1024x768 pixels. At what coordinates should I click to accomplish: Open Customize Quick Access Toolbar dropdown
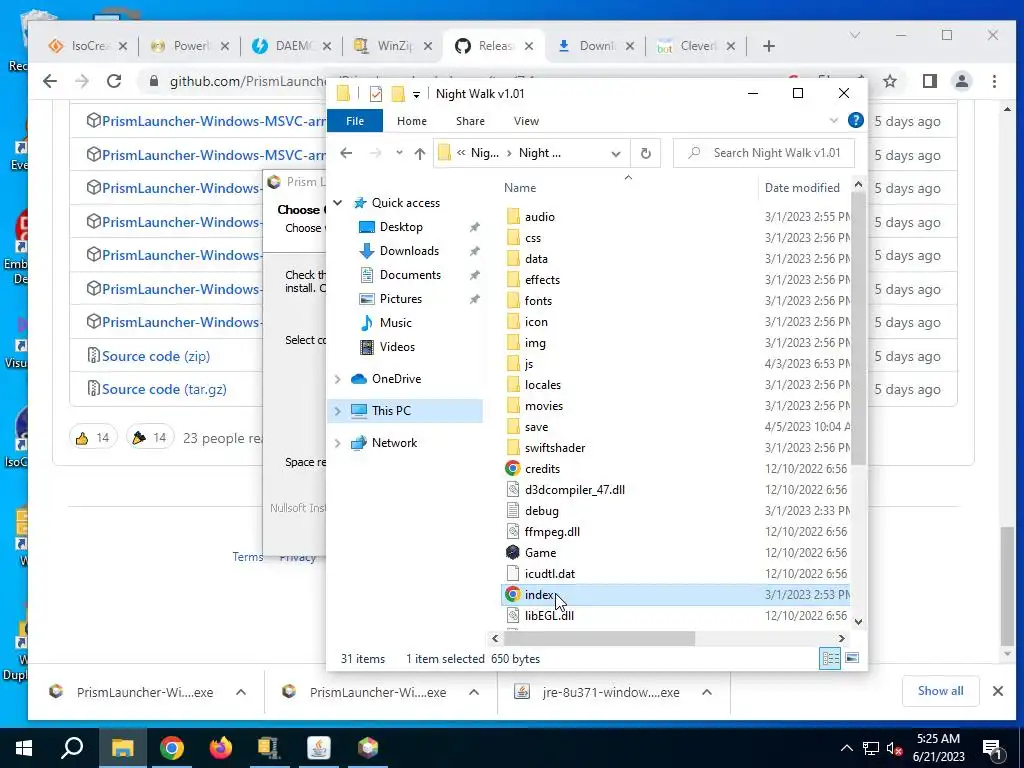click(416, 95)
